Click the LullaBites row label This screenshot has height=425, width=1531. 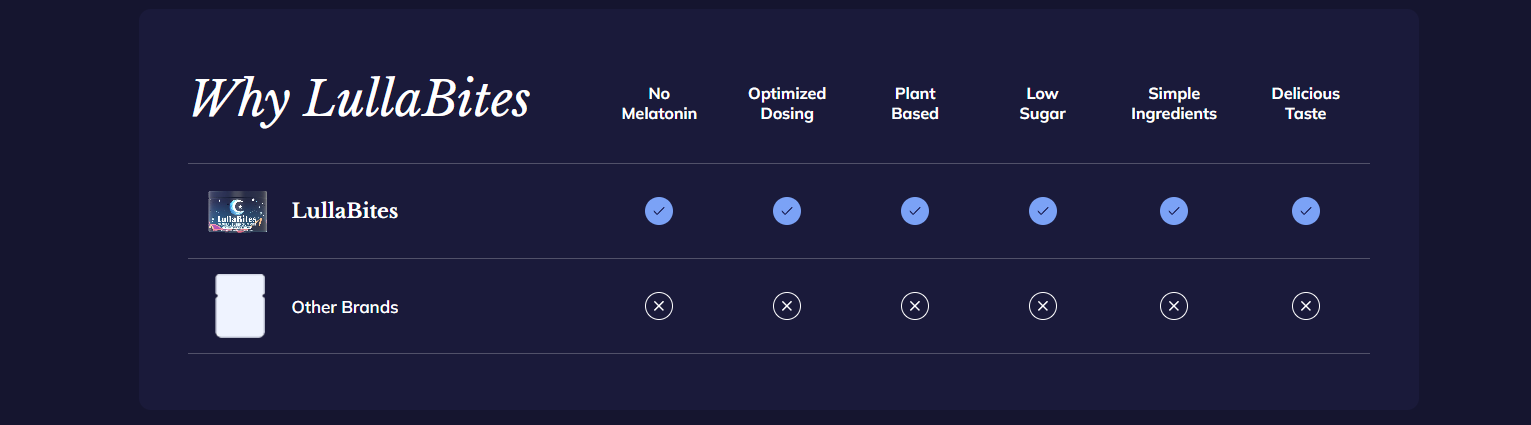[345, 211]
